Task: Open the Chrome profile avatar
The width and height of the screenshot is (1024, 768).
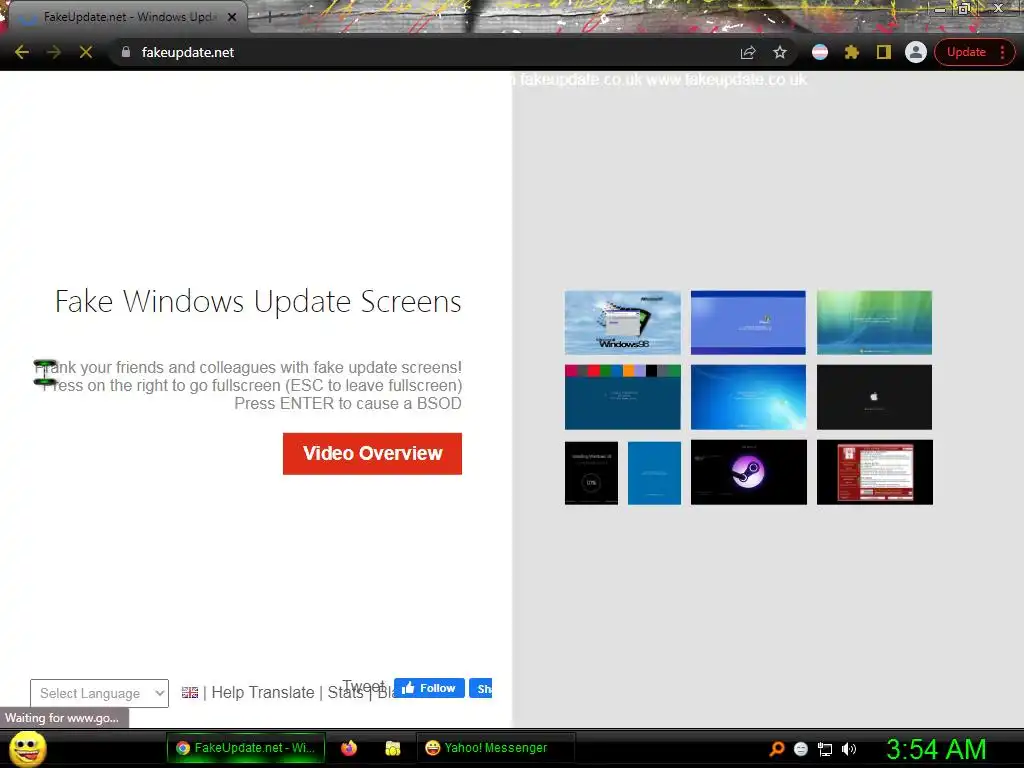Action: pyautogui.click(x=916, y=52)
